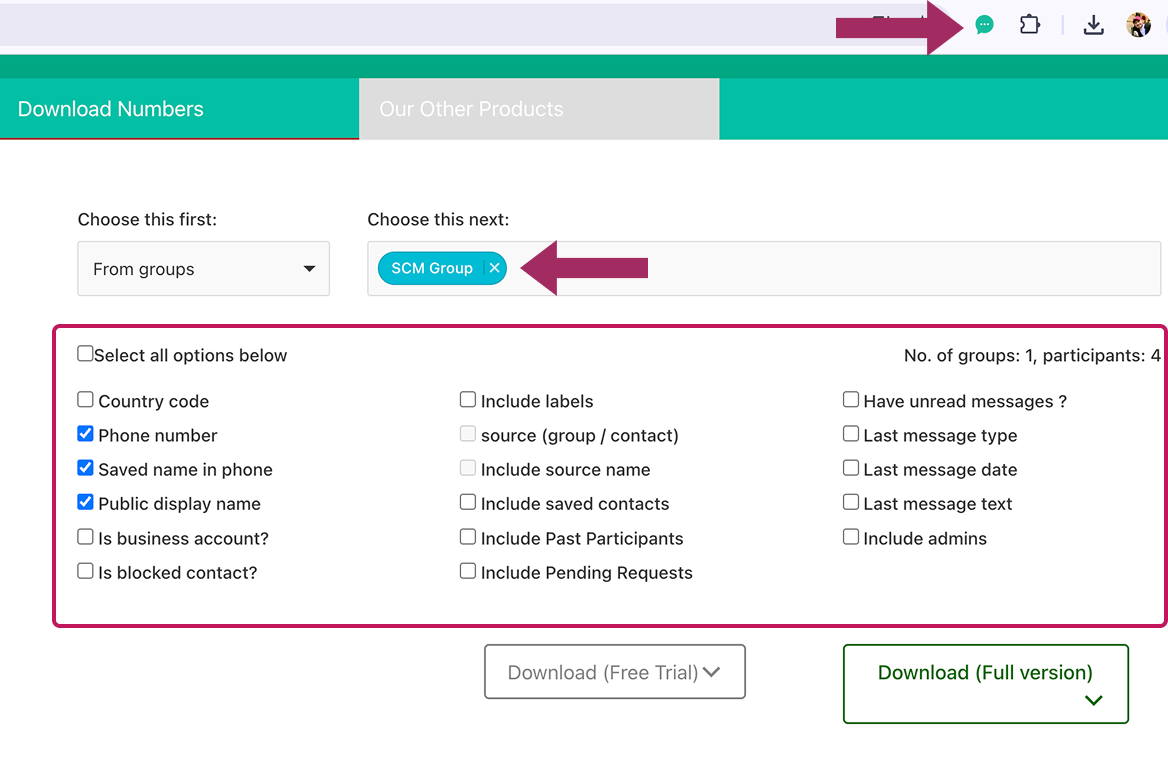Check Have unread messages option
This screenshot has width=1168, height=770.
pos(851,400)
